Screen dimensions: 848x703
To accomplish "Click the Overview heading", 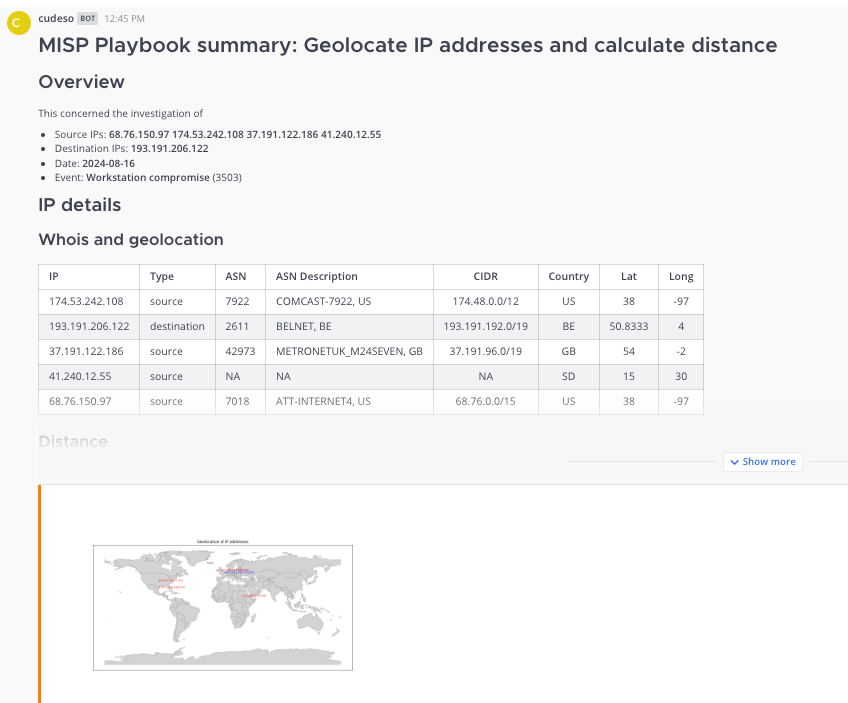I will coord(81,82).
